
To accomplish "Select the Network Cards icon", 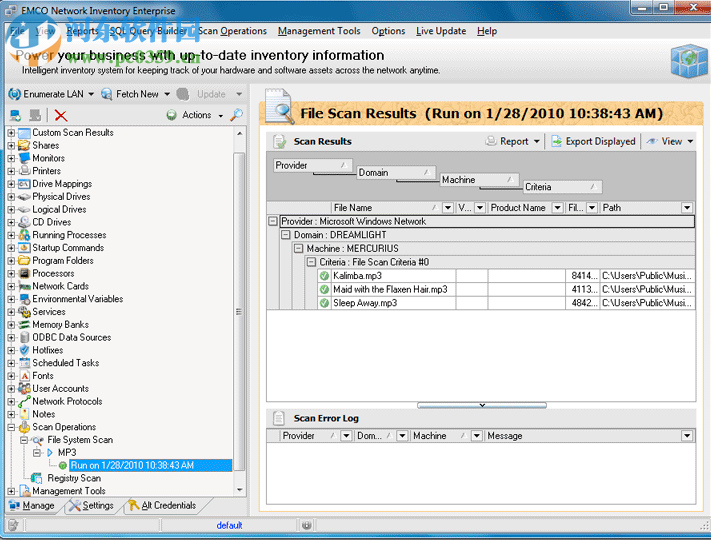I will tap(24, 287).
